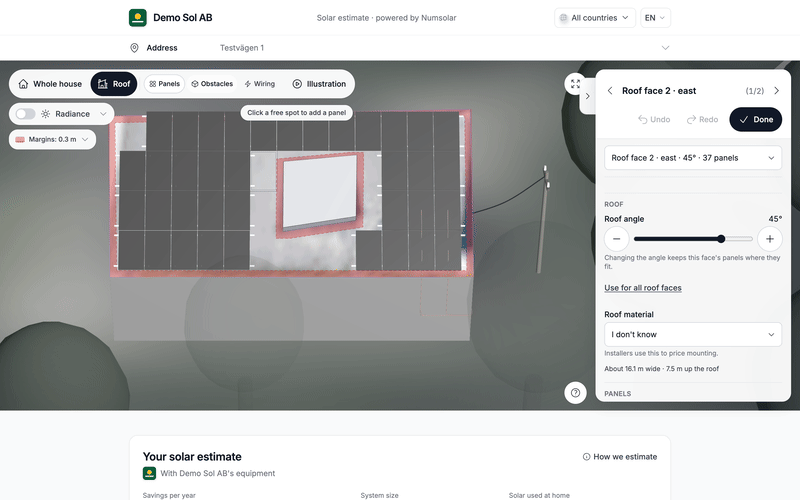Open the Illustration tab

tap(319, 84)
